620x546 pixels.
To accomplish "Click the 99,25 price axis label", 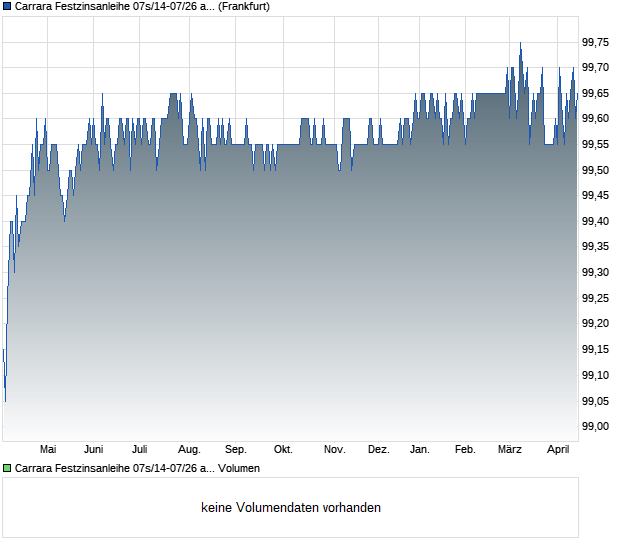I will (x=596, y=298).
